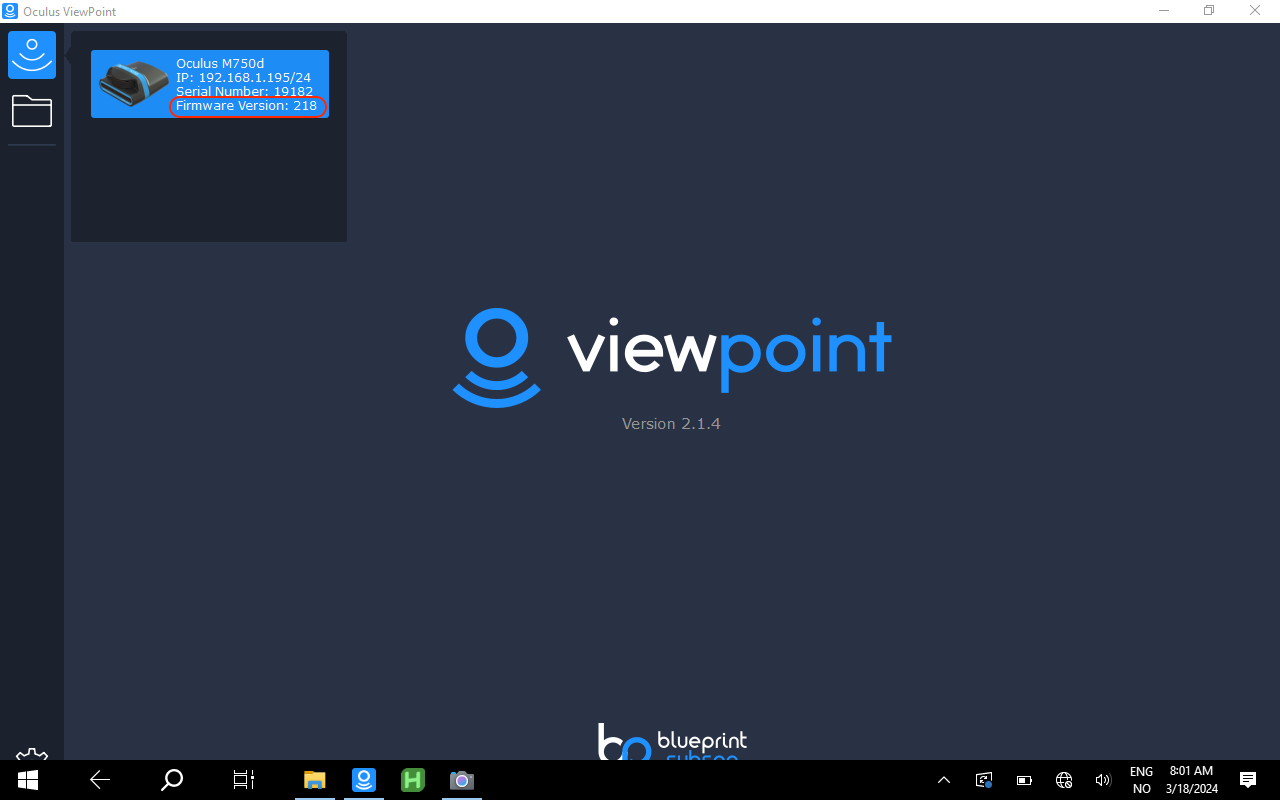Open the green H application in taskbar
This screenshot has width=1280, height=800.
click(413, 780)
